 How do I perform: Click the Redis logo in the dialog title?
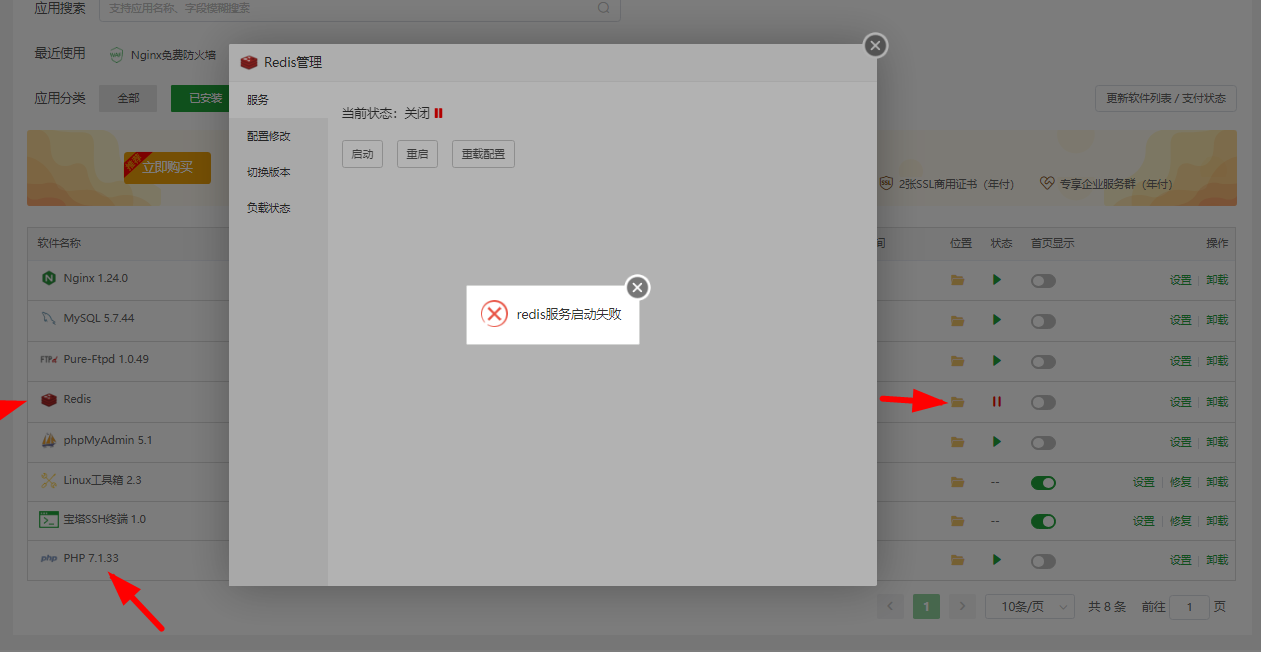[x=249, y=62]
